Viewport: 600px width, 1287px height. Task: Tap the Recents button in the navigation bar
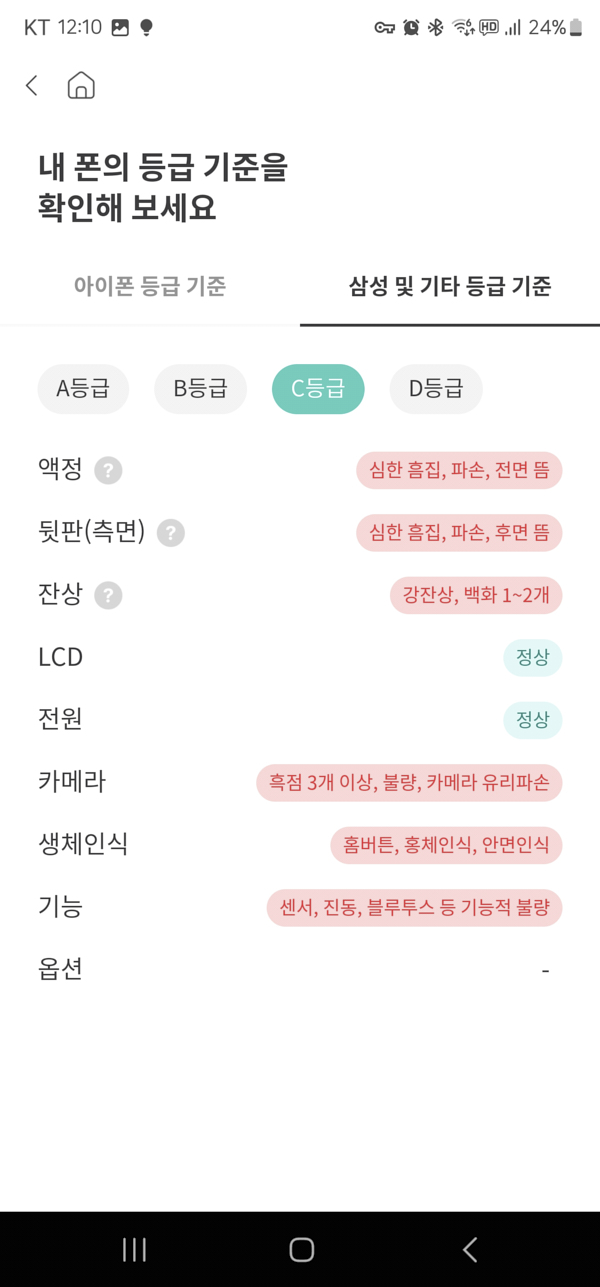(133, 1249)
